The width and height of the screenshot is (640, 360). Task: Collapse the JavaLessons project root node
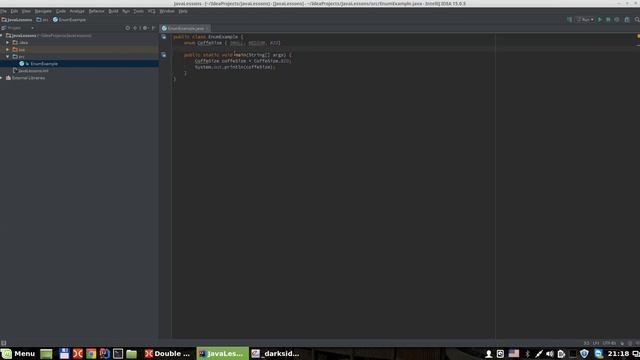(2, 36)
